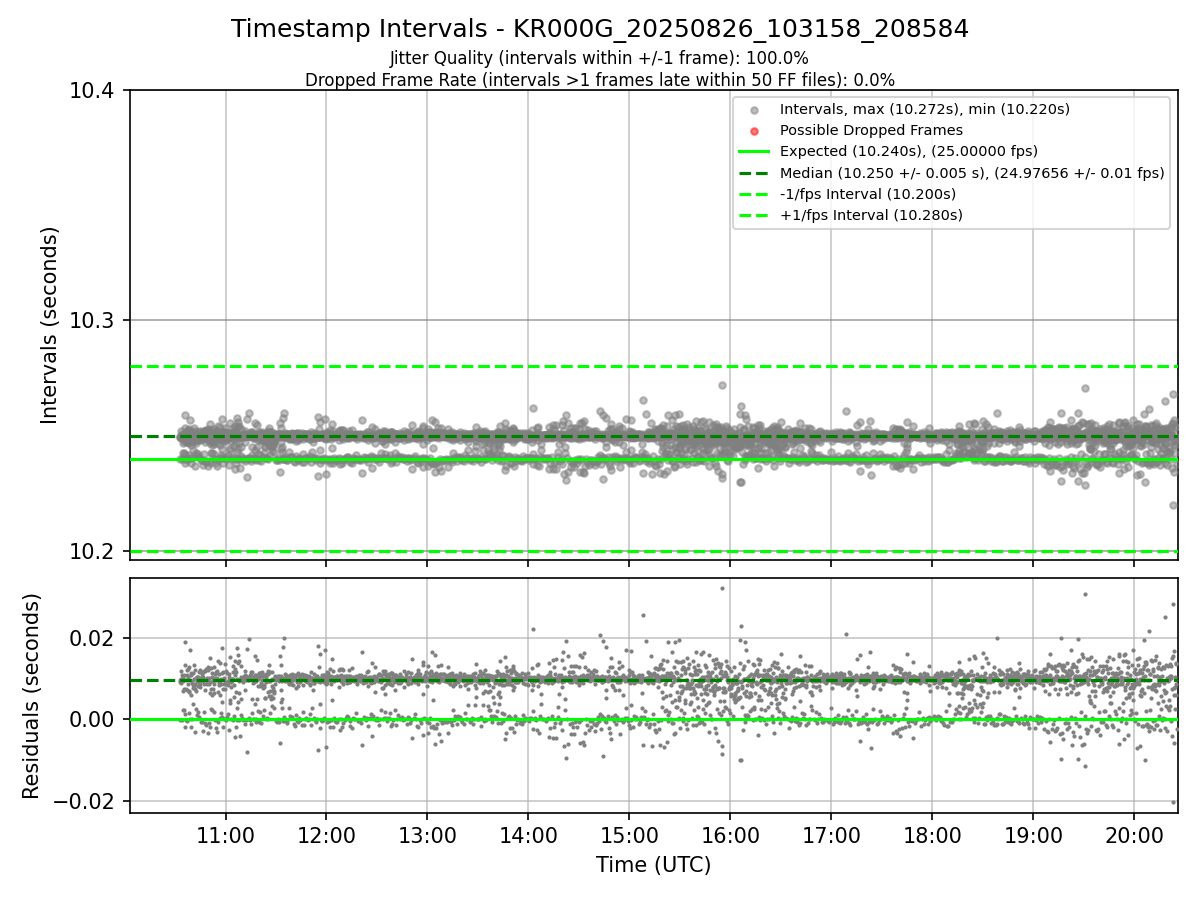Select the legend entry 'Expected (10.240s), (25.00000 fps)'
This screenshot has width=1200, height=900.
coord(909,151)
